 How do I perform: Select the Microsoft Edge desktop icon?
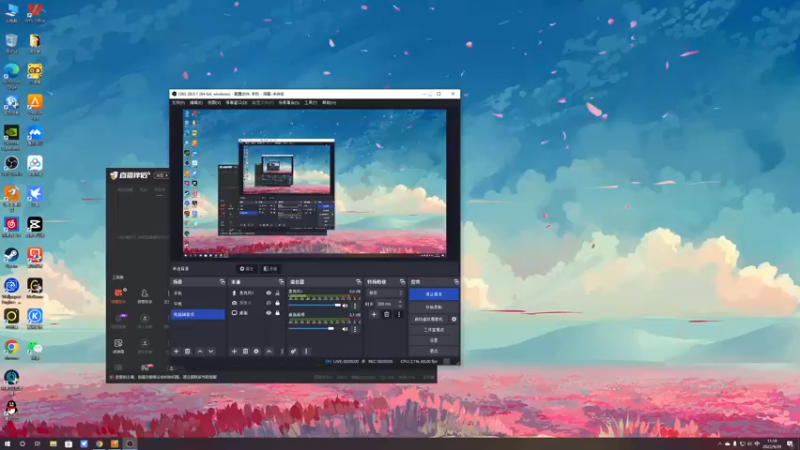(11, 76)
